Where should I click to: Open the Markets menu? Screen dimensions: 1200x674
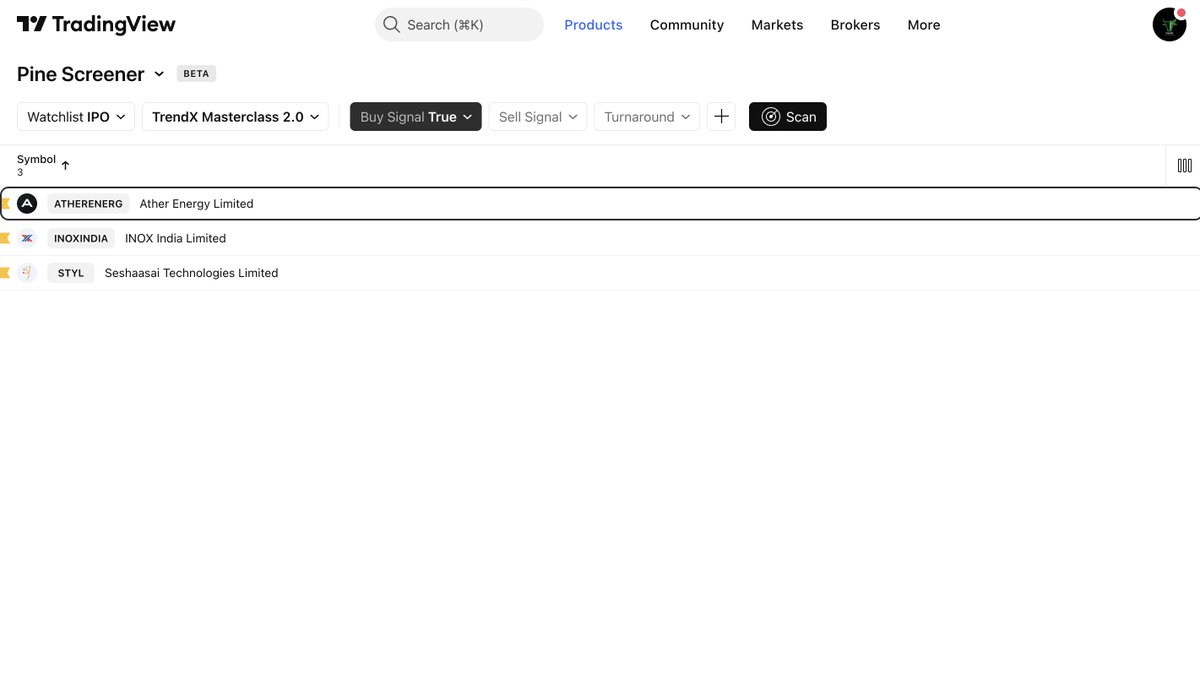point(777,25)
